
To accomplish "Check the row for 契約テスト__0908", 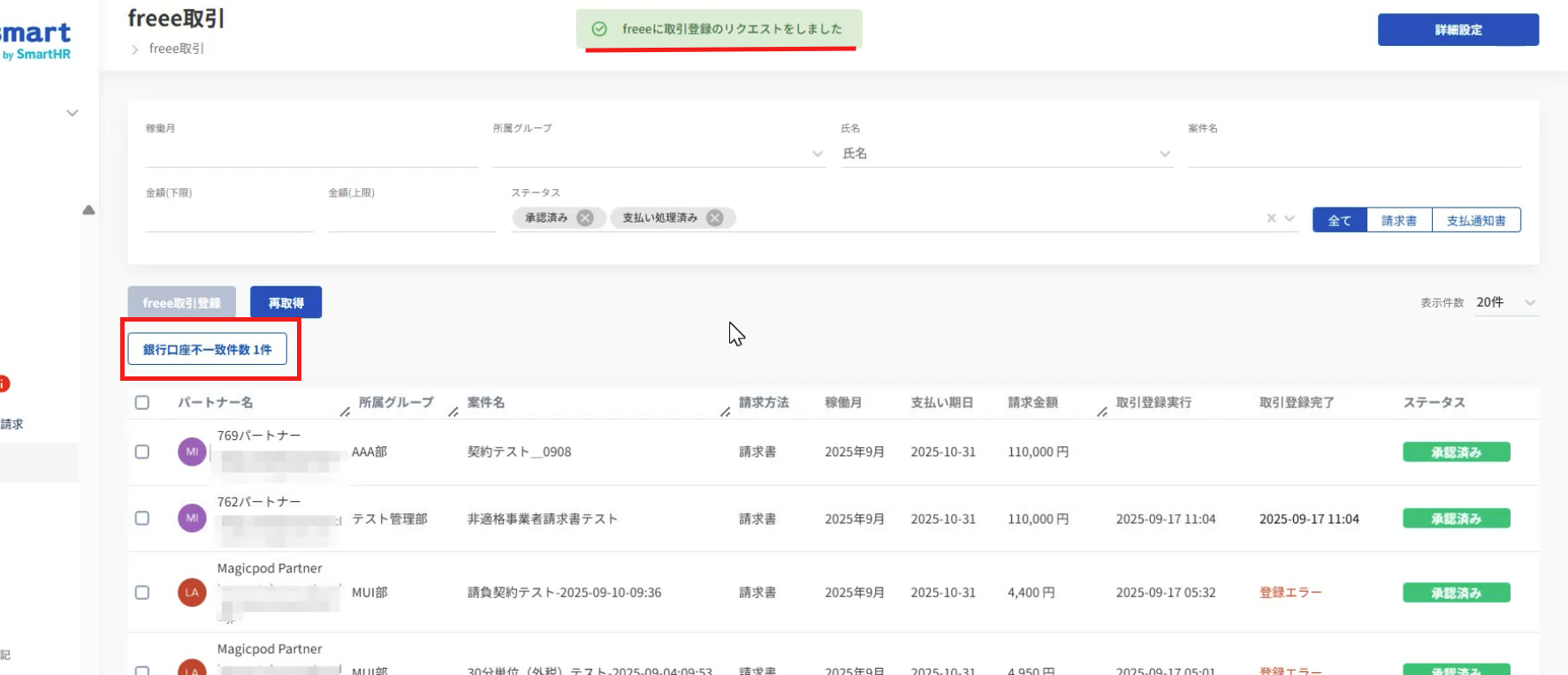I will tap(142, 451).
